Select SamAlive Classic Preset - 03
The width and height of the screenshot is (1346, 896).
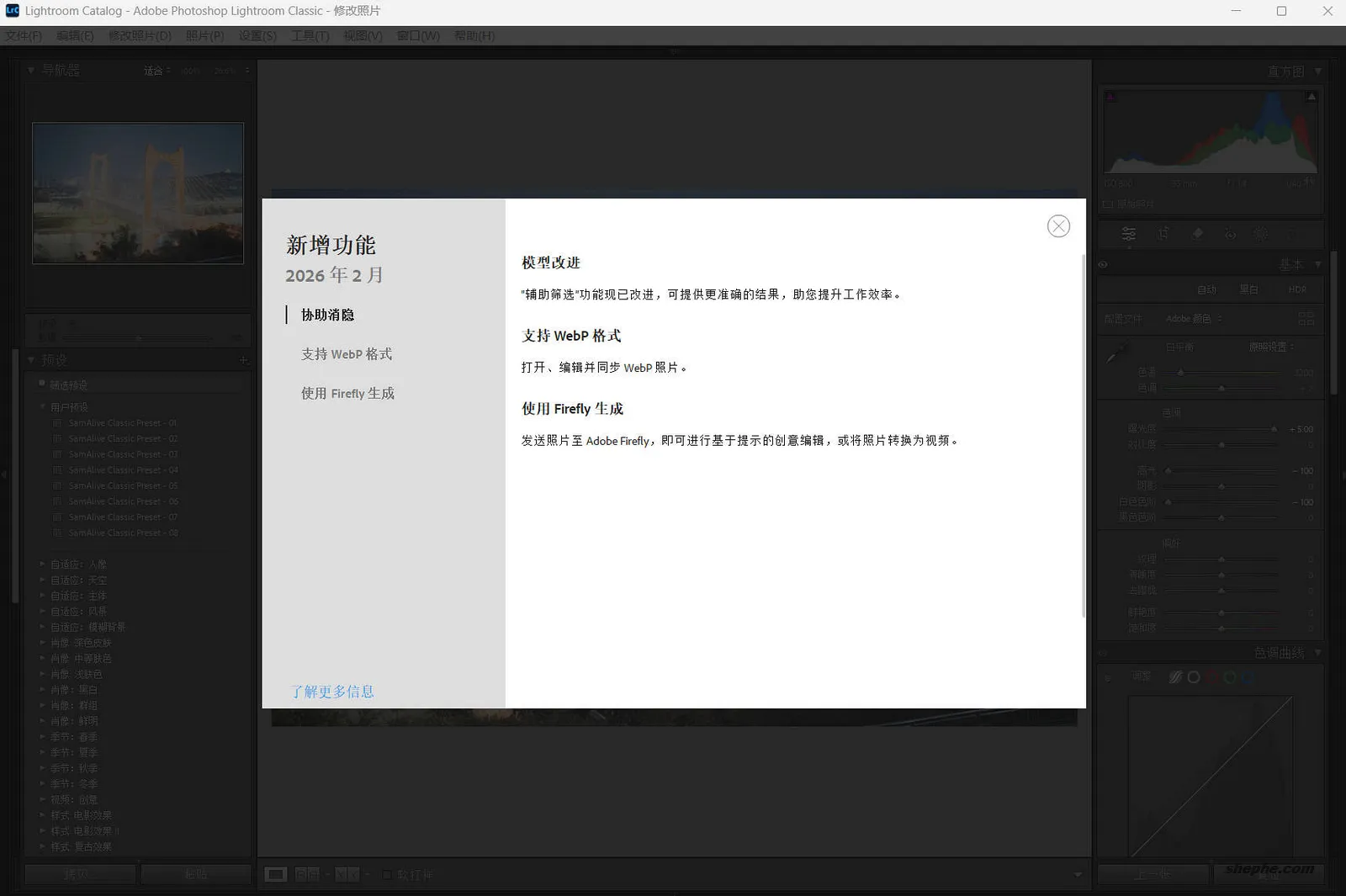coord(121,453)
